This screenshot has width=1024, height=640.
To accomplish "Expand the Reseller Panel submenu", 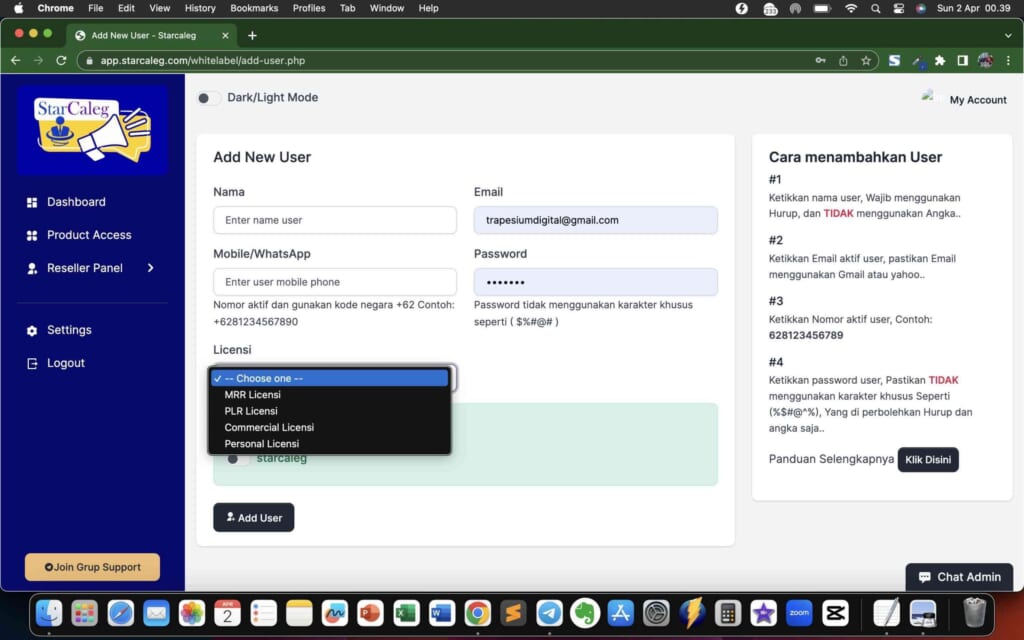I will (151, 268).
